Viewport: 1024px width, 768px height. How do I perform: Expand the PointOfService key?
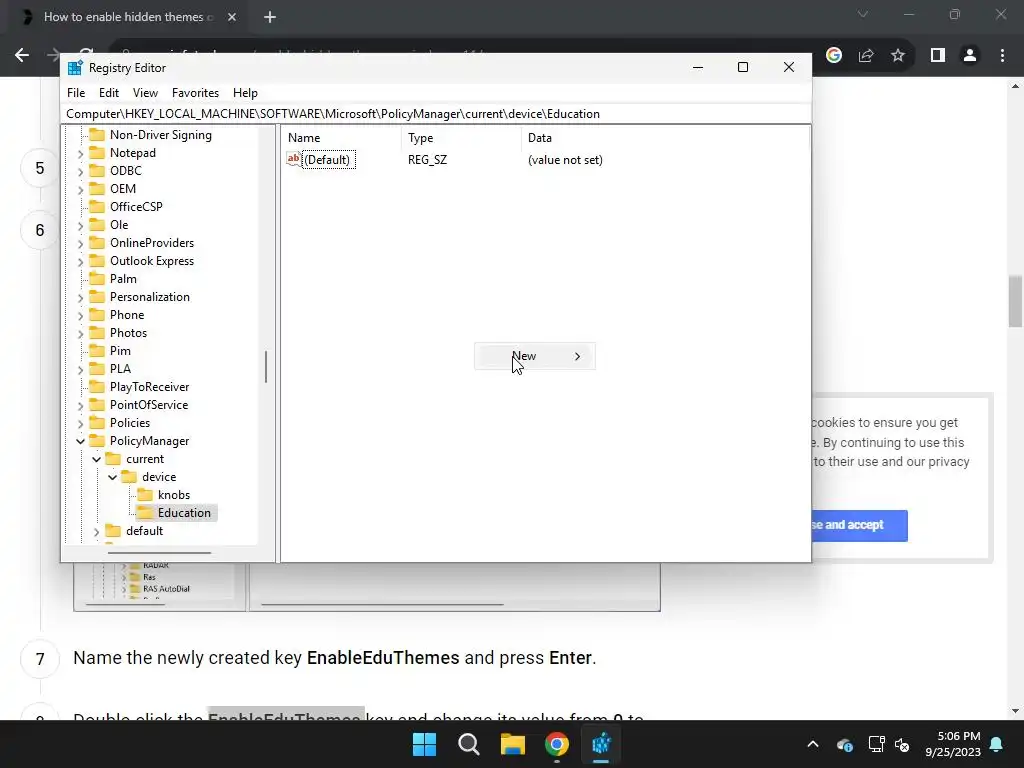(80, 406)
